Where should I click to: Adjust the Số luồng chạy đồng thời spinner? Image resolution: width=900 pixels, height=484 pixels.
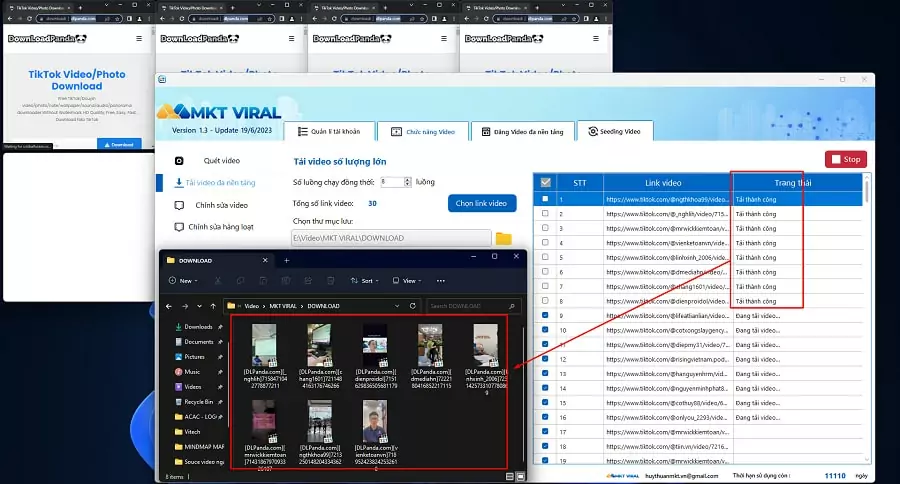point(408,182)
